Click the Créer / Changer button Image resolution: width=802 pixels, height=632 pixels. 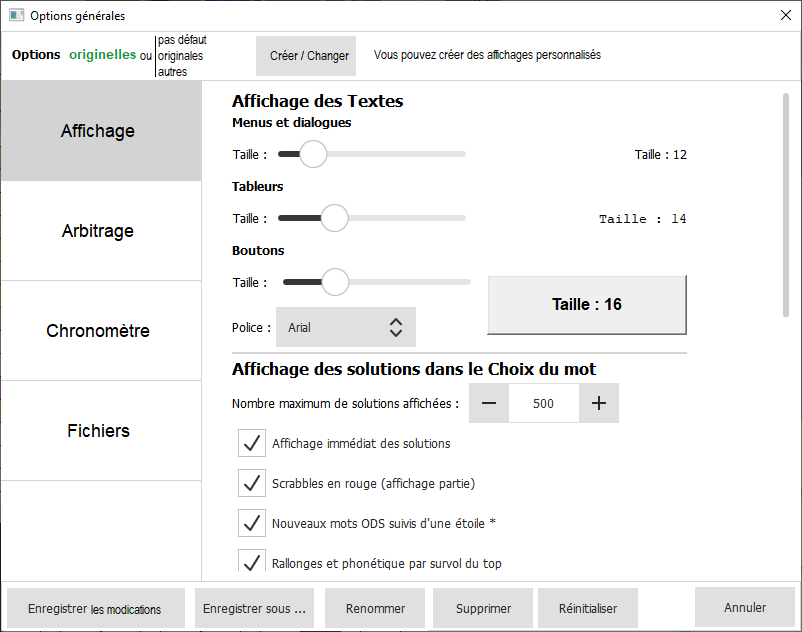coord(306,56)
